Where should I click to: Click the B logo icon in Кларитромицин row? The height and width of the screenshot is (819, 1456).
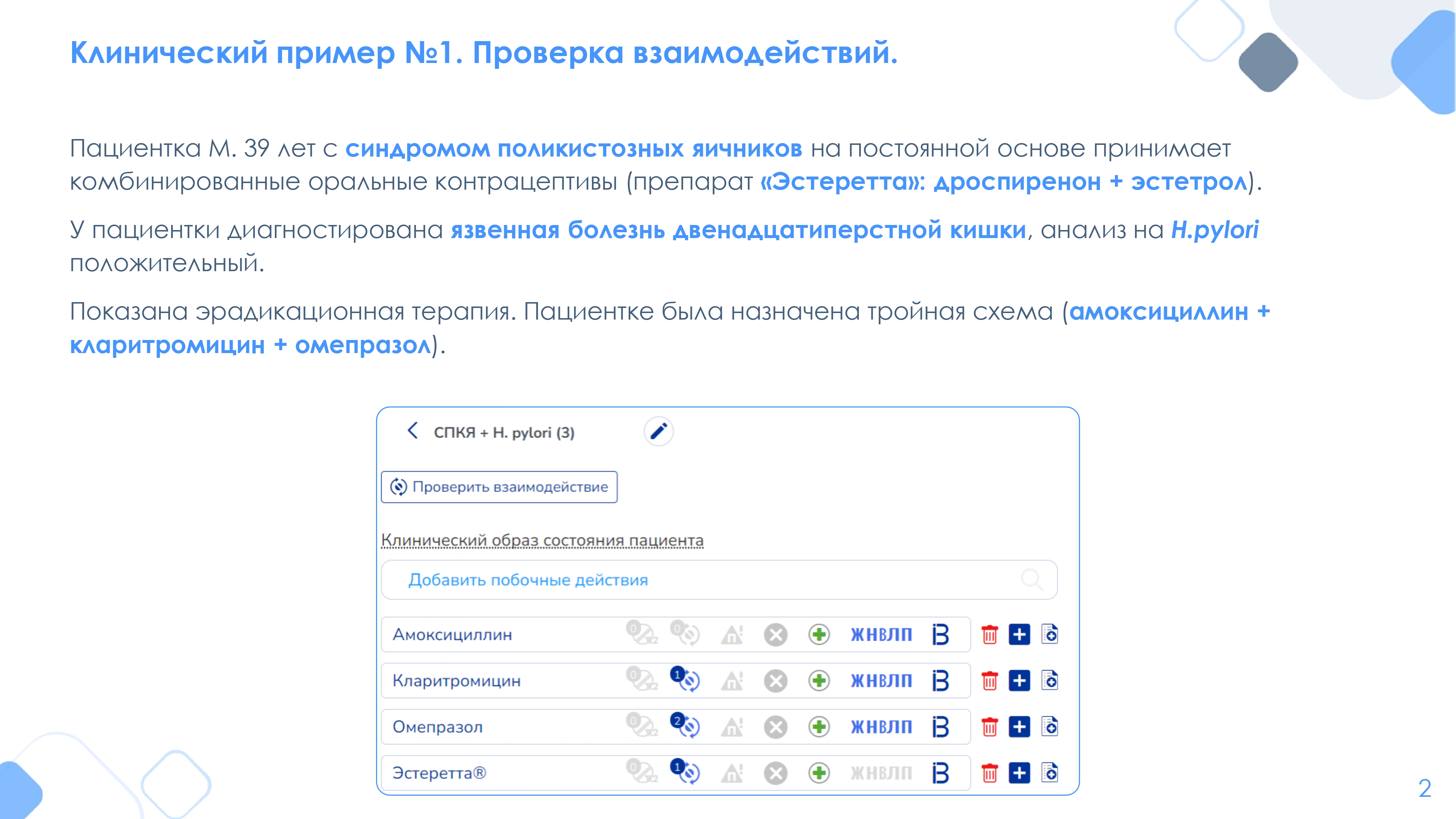[941, 681]
